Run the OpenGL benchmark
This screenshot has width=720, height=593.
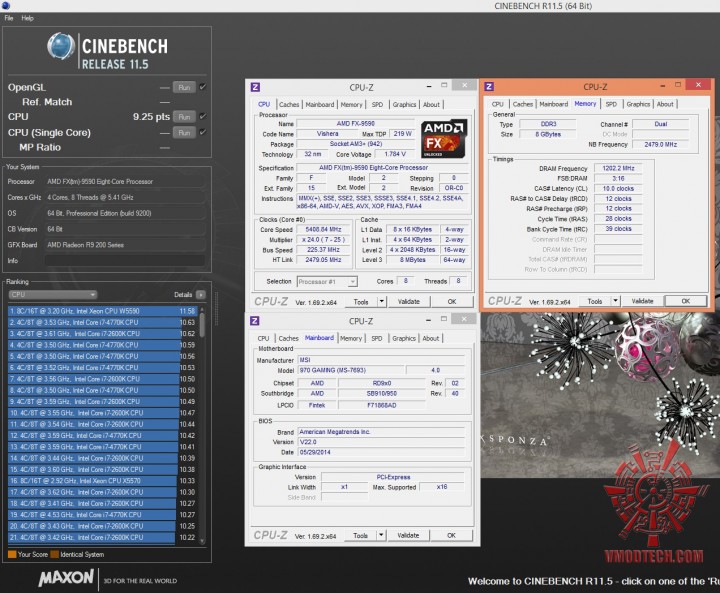pos(184,87)
